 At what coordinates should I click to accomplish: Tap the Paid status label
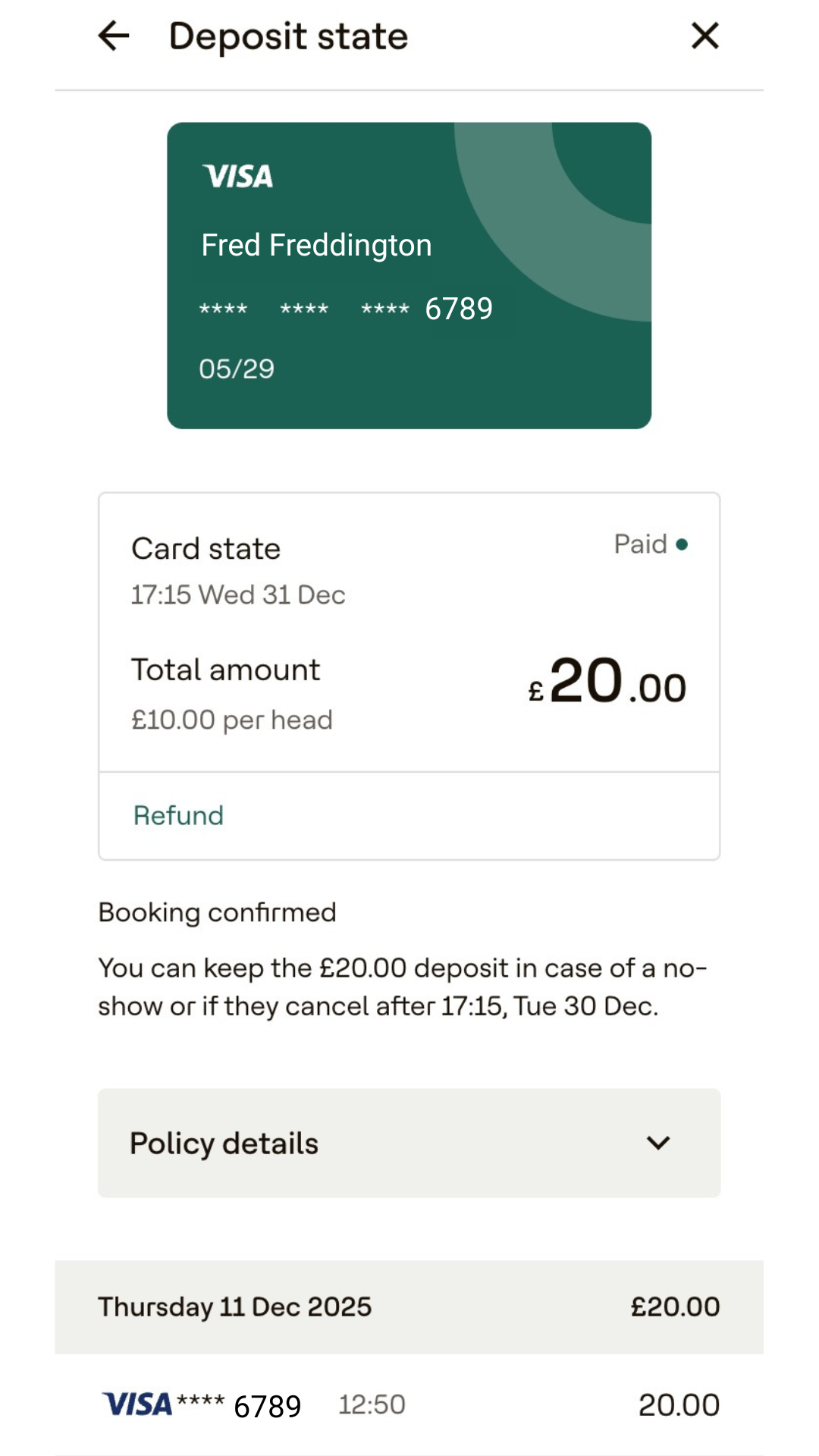(x=640, y=544)
